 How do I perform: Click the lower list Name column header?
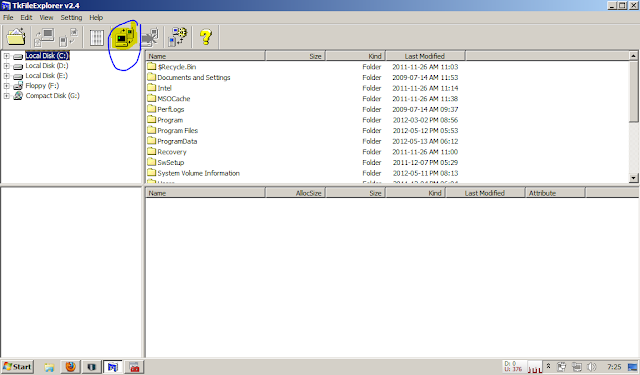click(x=205, y=193)
